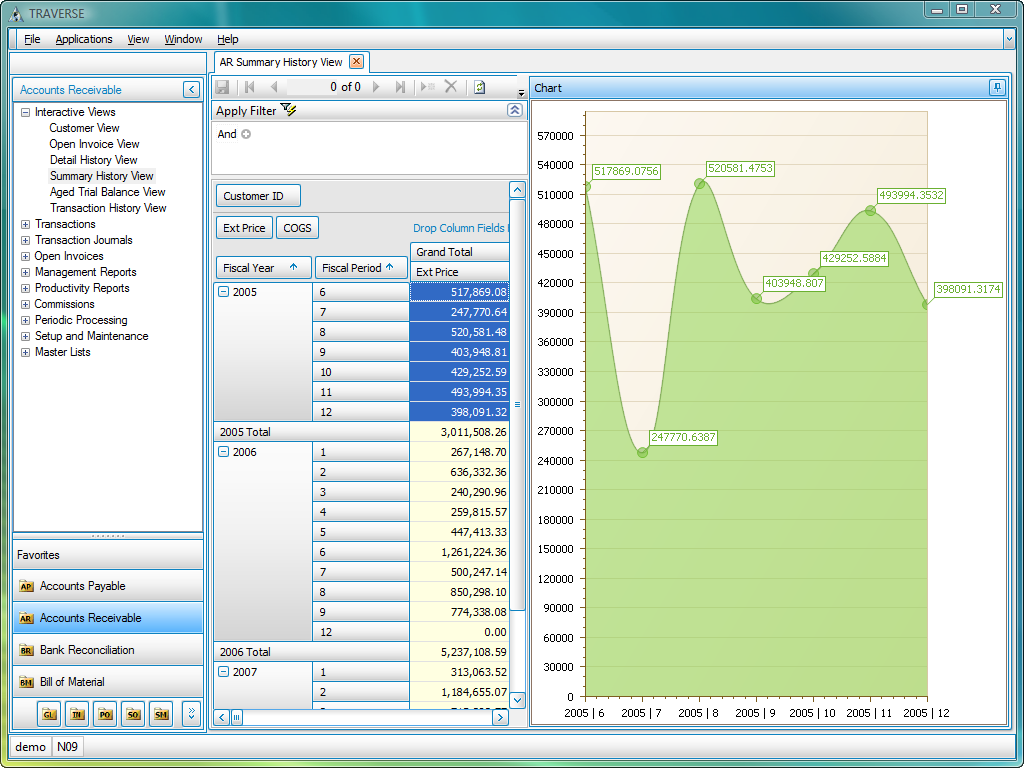1024x768 pixels.
Task: Collapse the Apply Filter section
Action: point(515,110)
